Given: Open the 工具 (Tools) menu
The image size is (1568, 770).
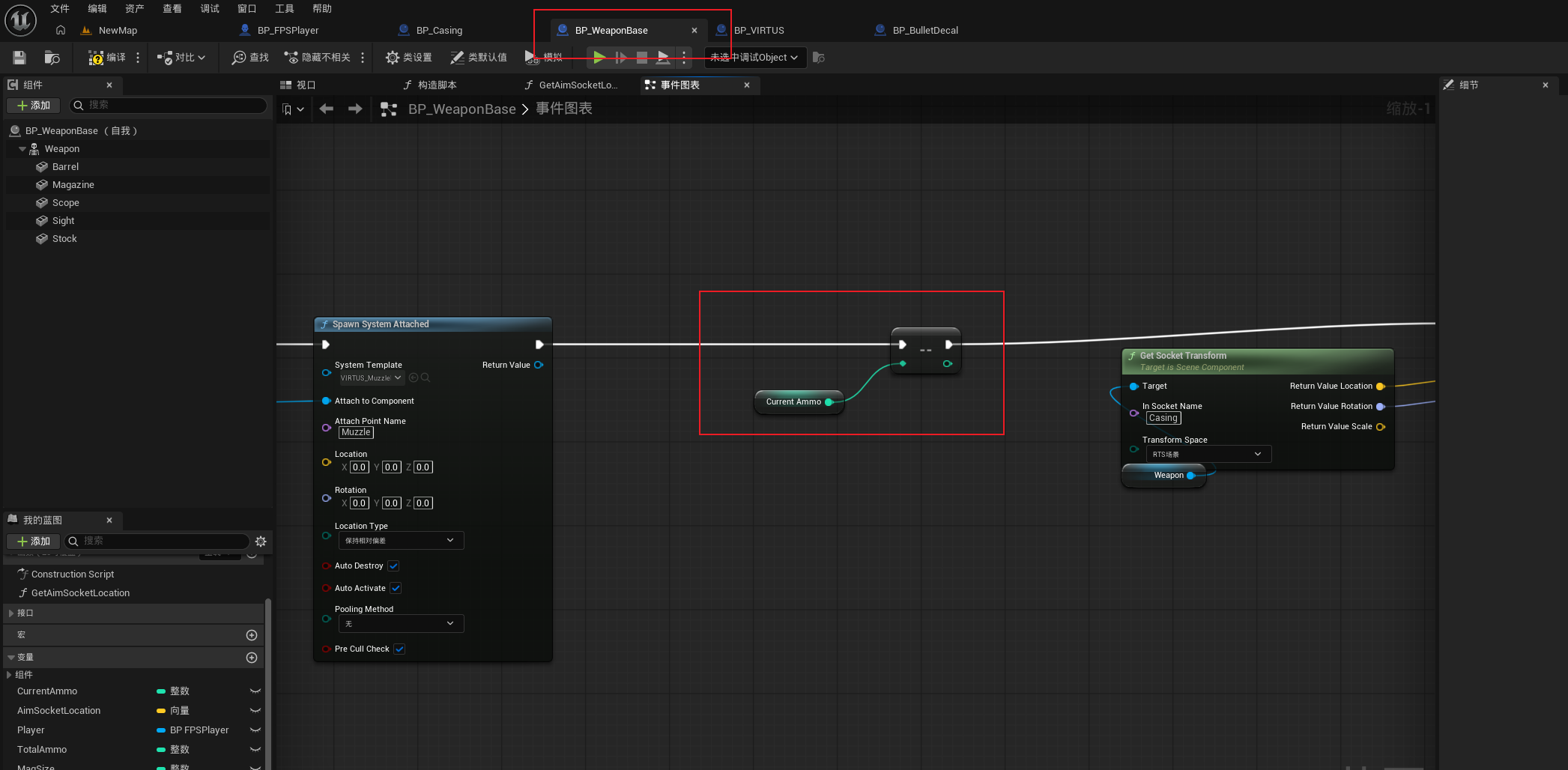Looking at the screenshot, I should 285,9.
